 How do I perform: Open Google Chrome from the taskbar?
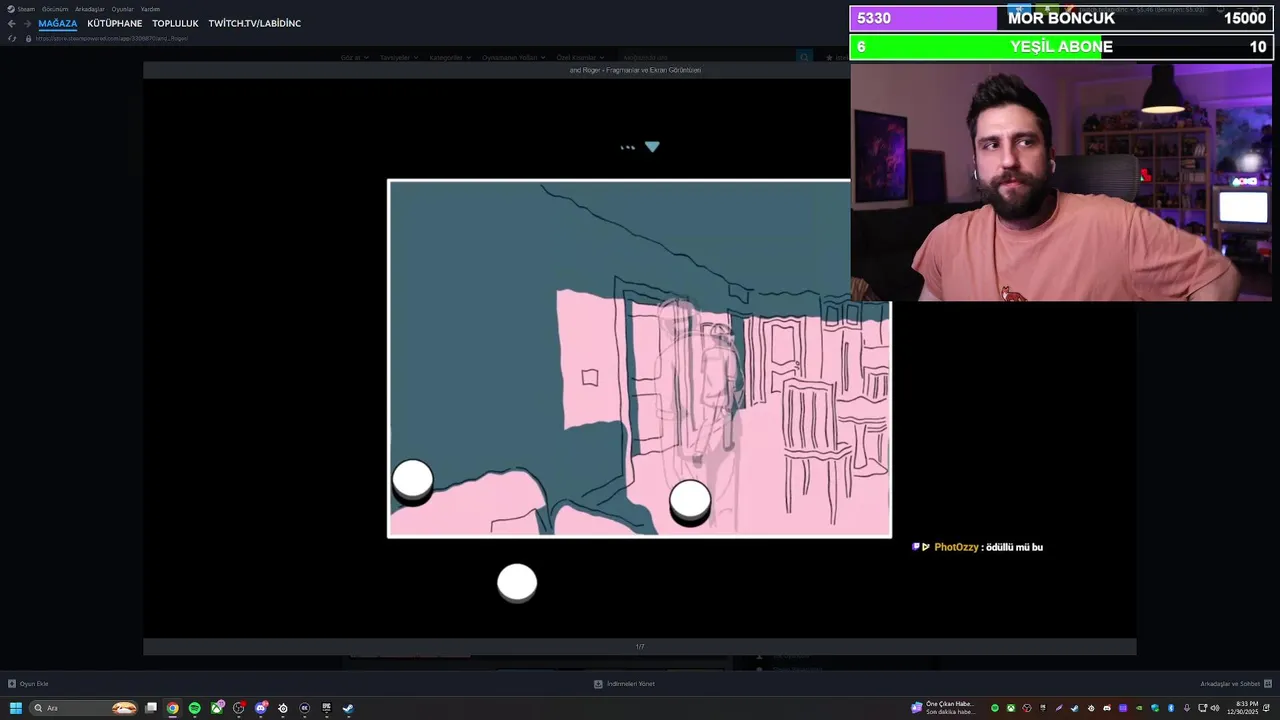point(173,708)
